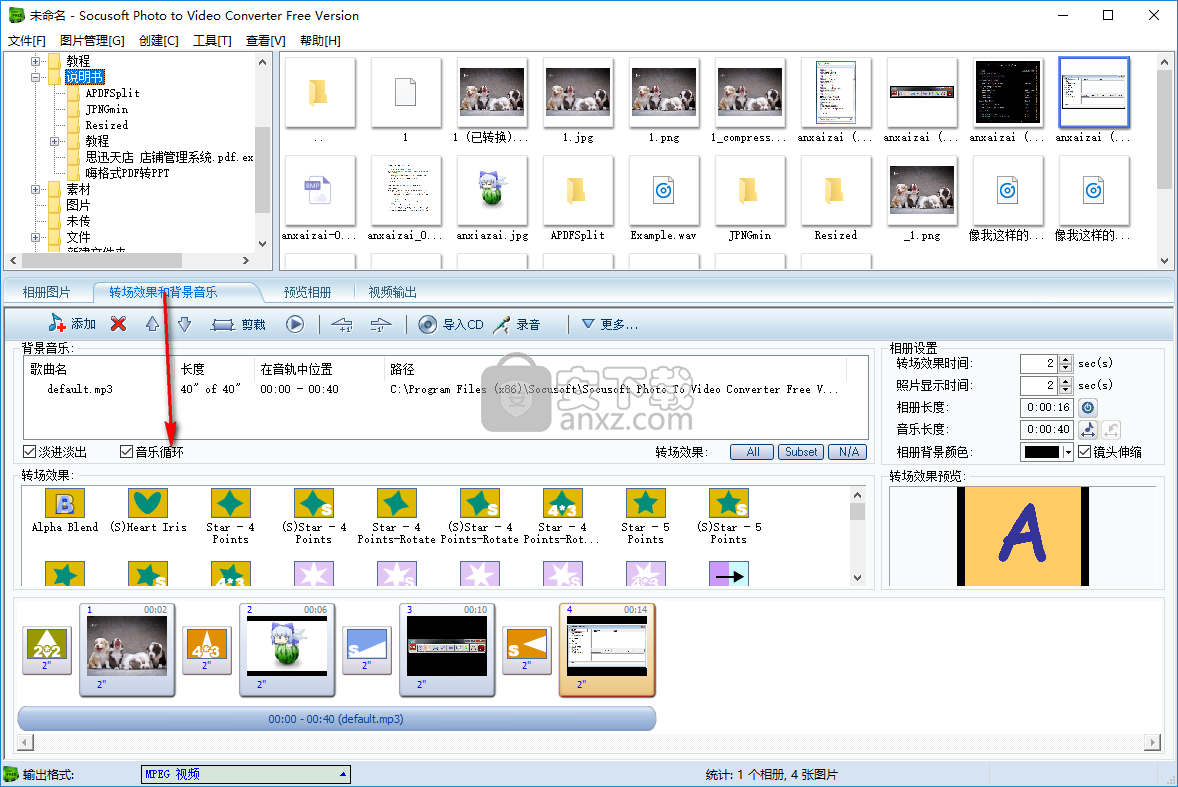Open the 创建[C] menu
Screen dimensions: 1178x787
point(159,41)
